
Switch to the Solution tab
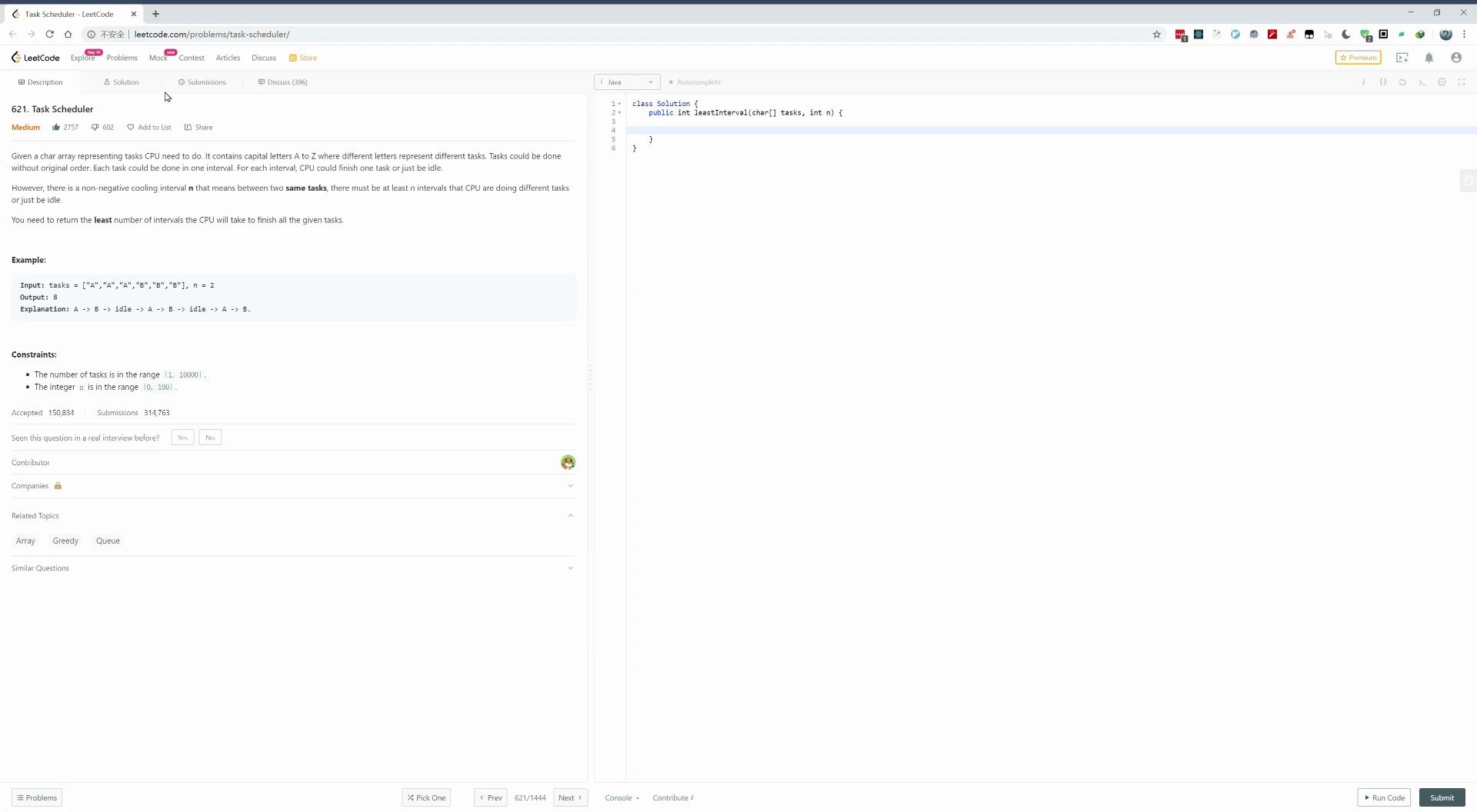click(121, 82)
